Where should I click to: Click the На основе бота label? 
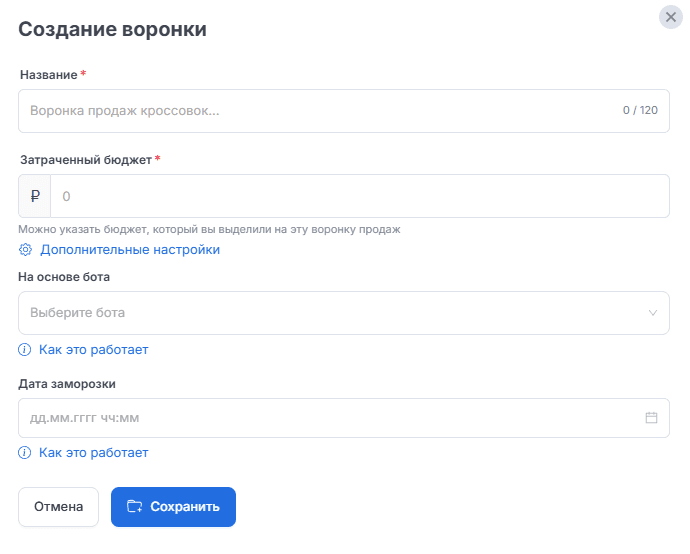(64, 277)
